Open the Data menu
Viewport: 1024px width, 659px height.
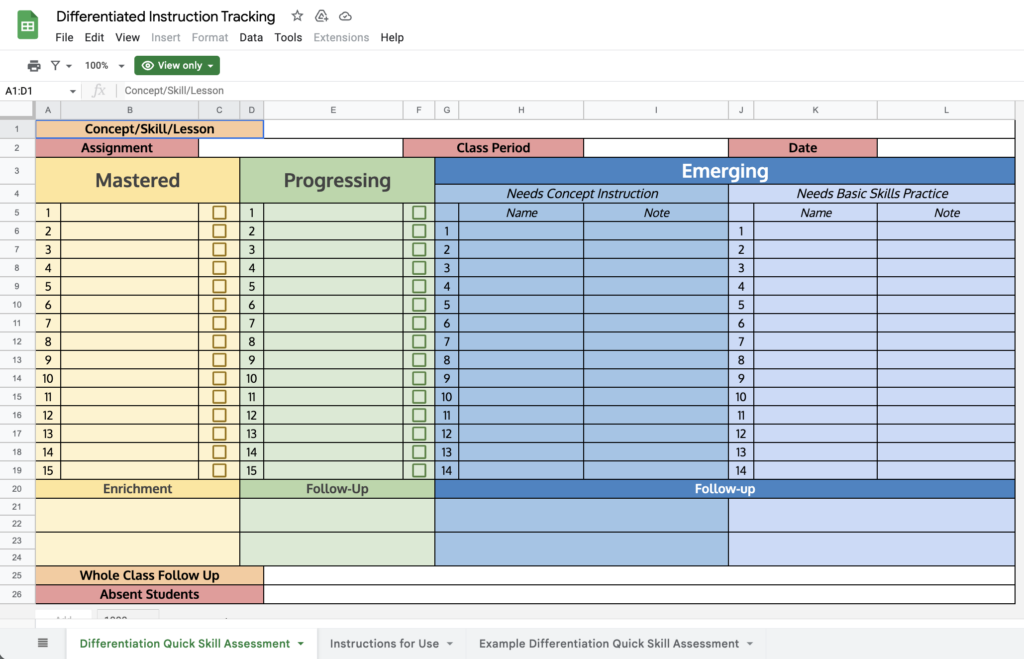click(250, 37)
